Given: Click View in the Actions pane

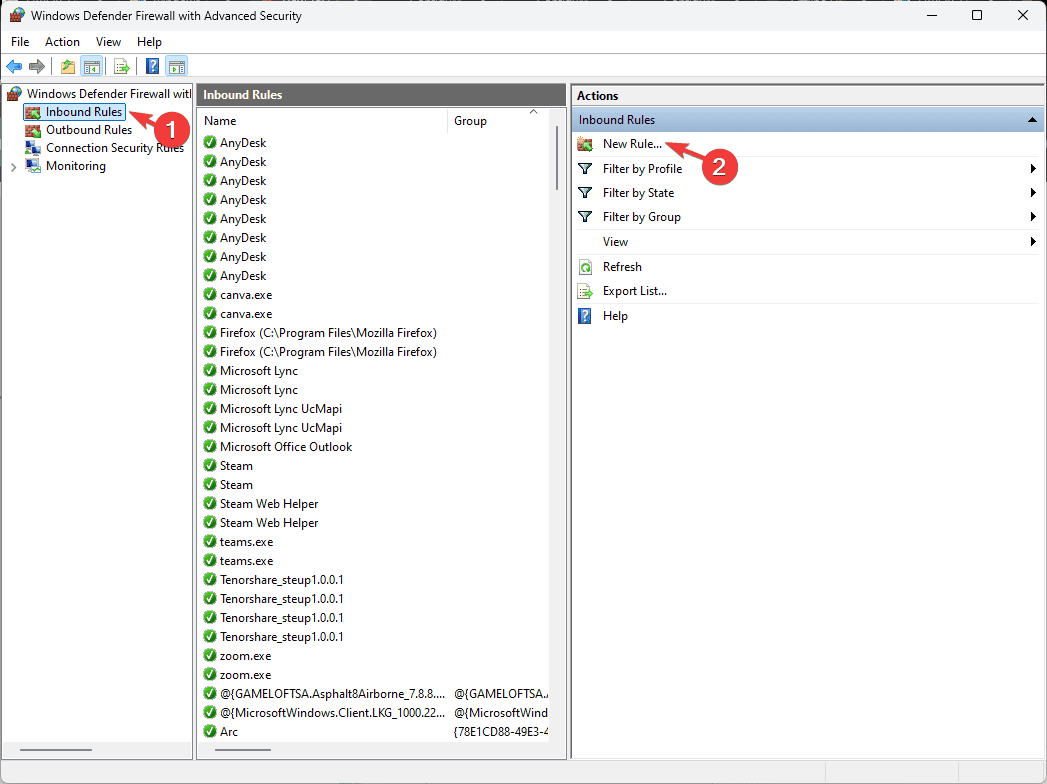Looking at the screenshot, I should click(615, 242).
